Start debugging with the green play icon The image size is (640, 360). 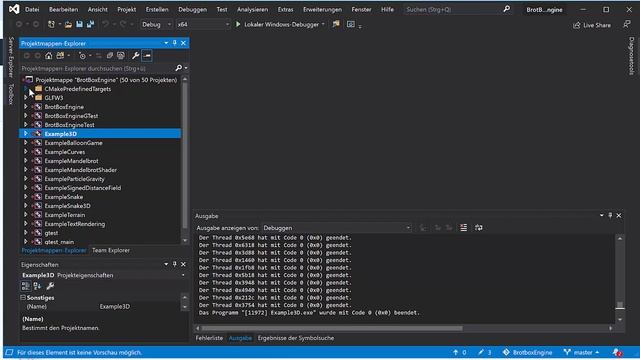coord(238,24)
